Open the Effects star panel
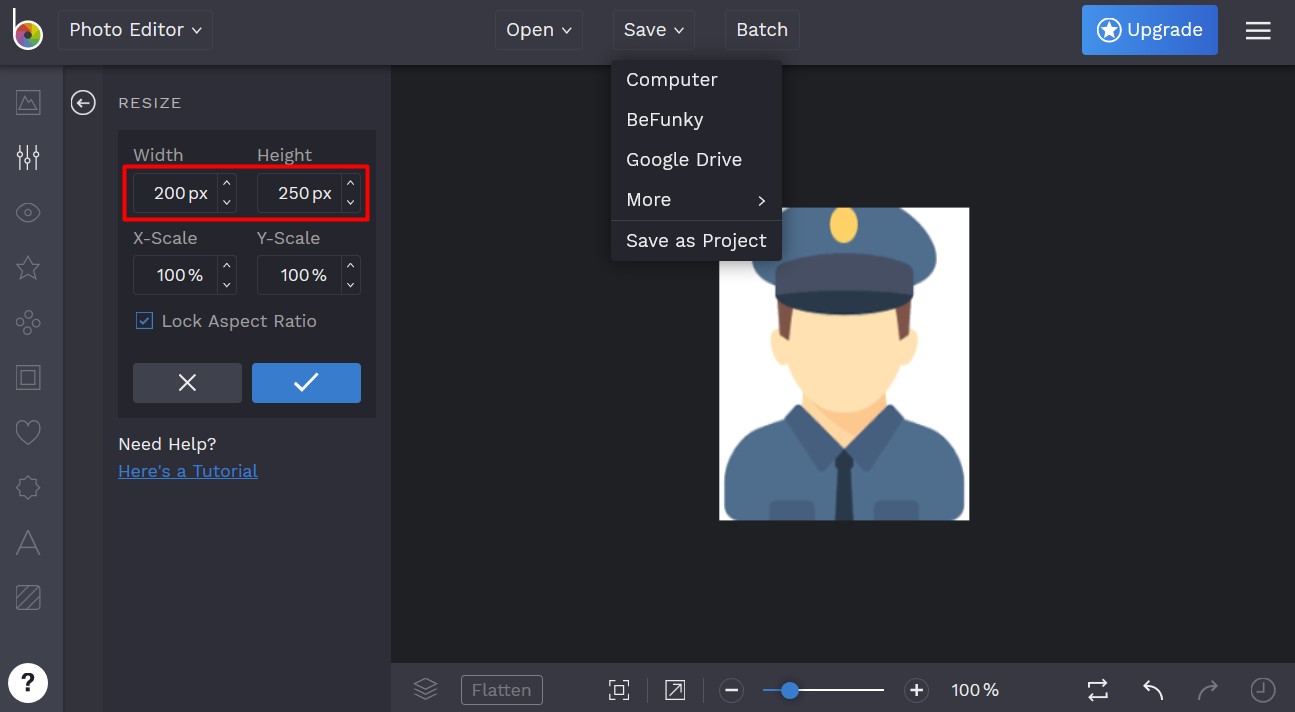 [28, 268]
